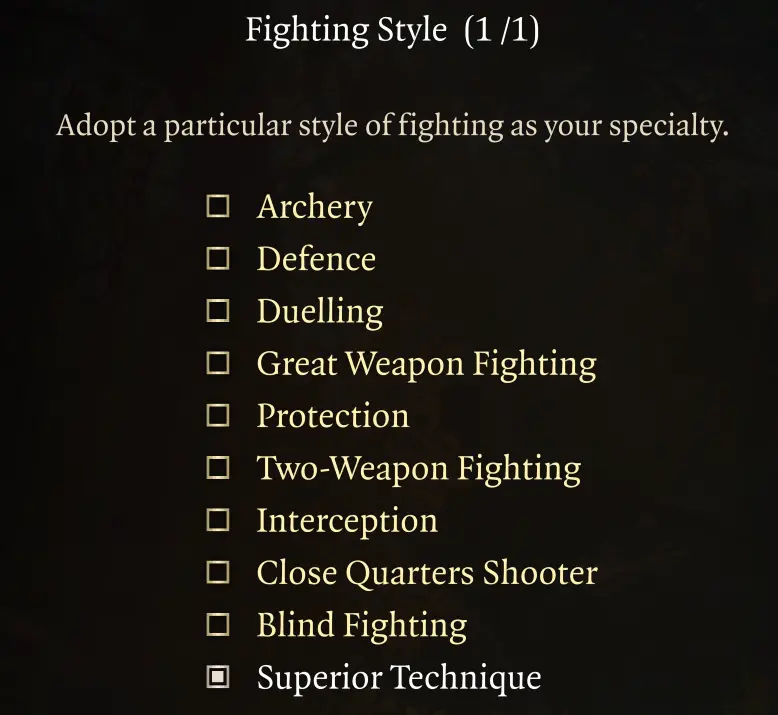
Task: Choose the Protection style label
Action: point(333,415)
